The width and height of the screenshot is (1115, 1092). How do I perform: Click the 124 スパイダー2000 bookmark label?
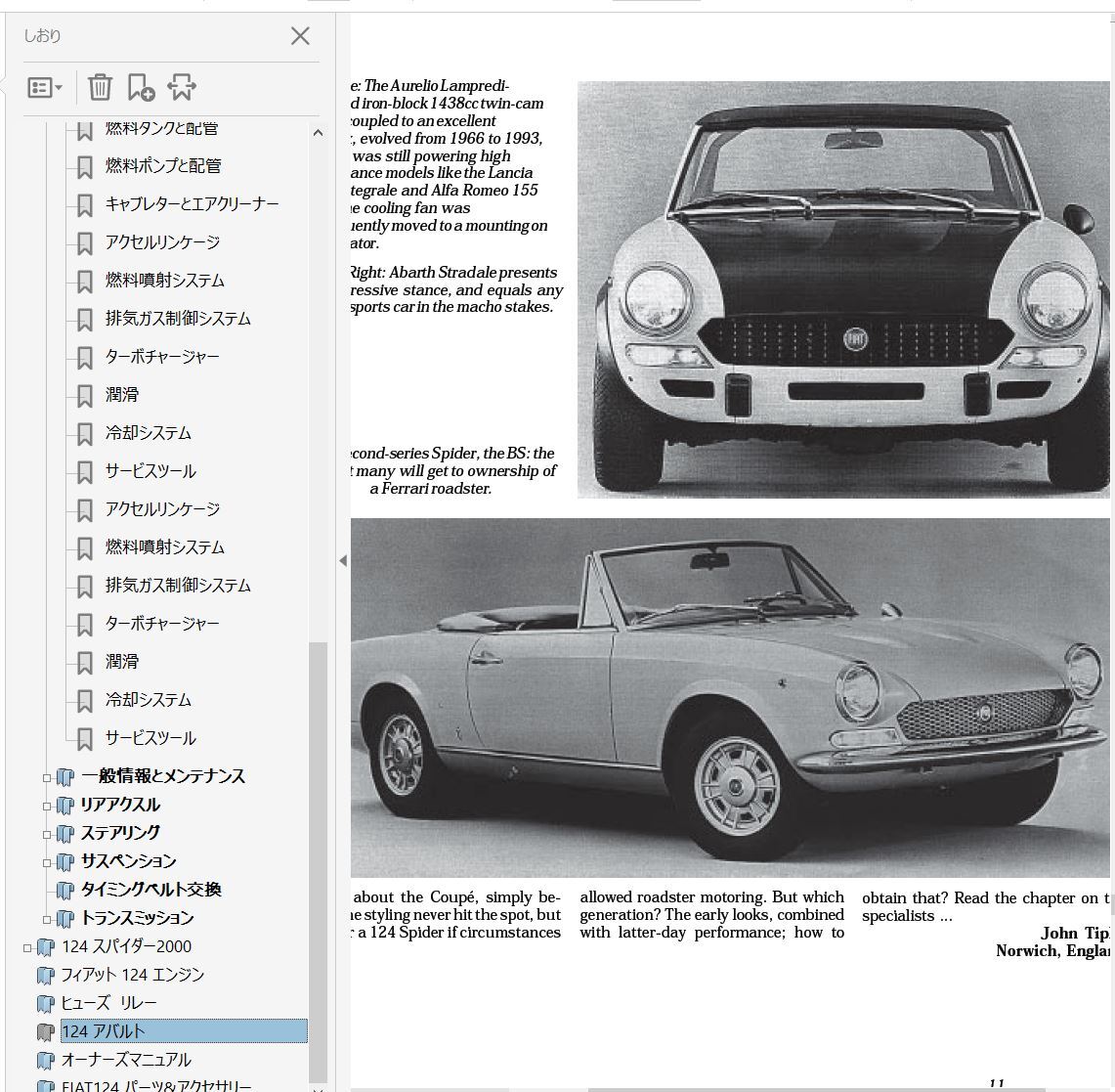[127, 946]
